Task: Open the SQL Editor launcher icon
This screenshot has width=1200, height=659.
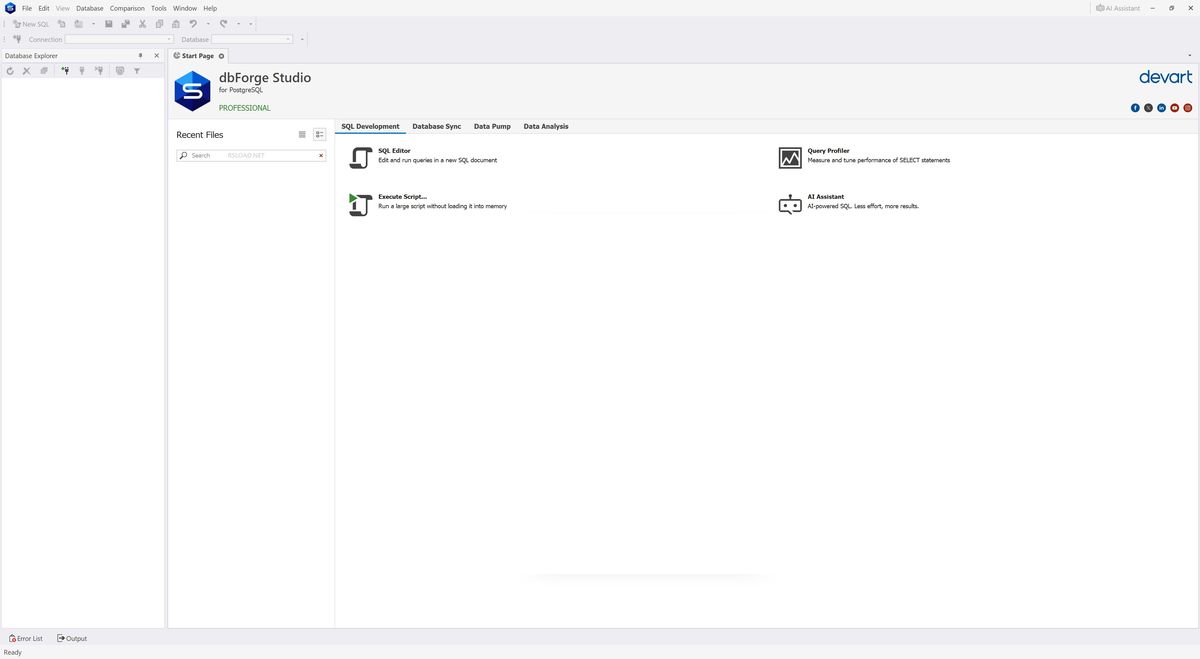Action: coord(360,158)
